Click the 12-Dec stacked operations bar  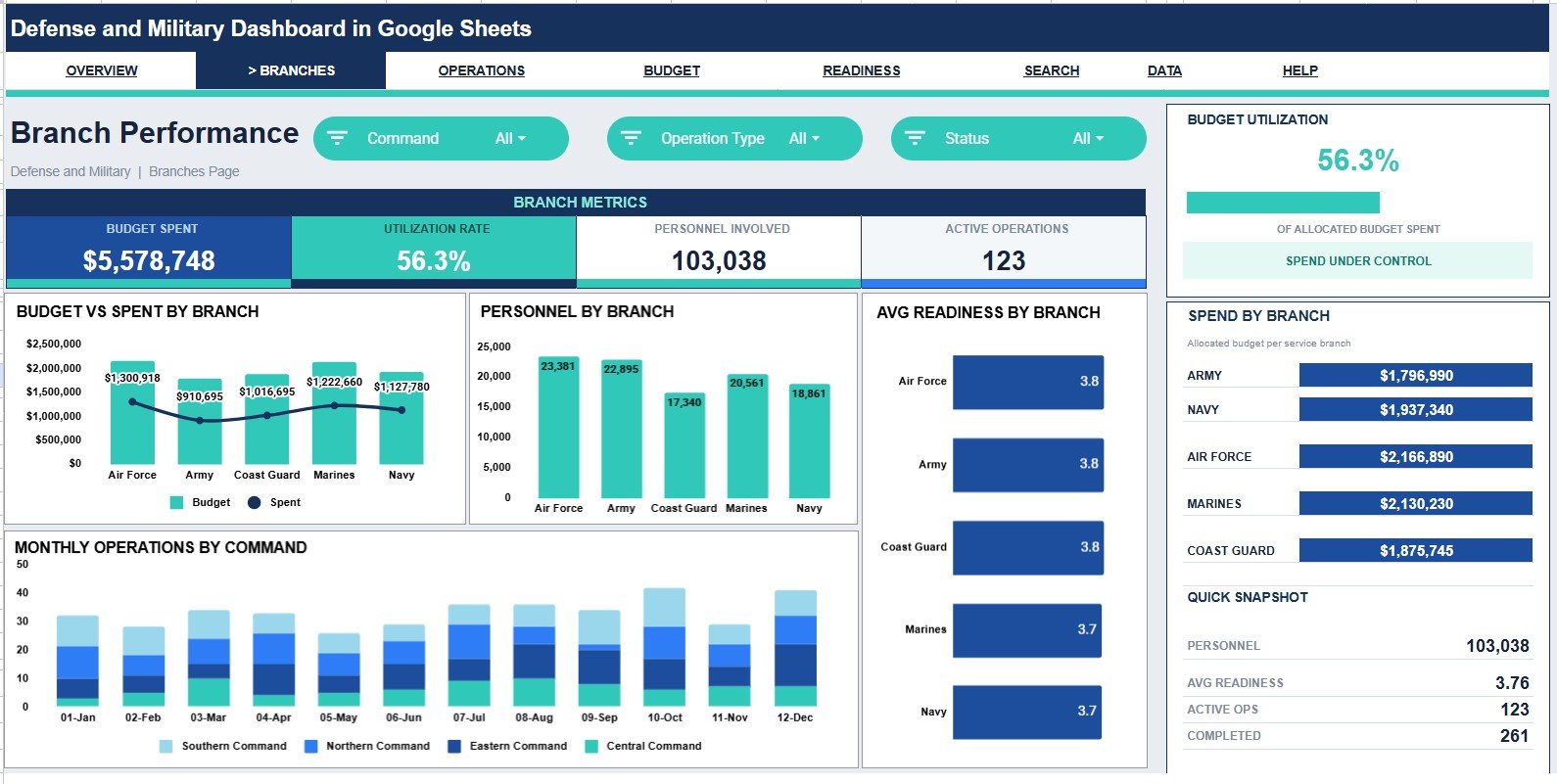[795, 648]
